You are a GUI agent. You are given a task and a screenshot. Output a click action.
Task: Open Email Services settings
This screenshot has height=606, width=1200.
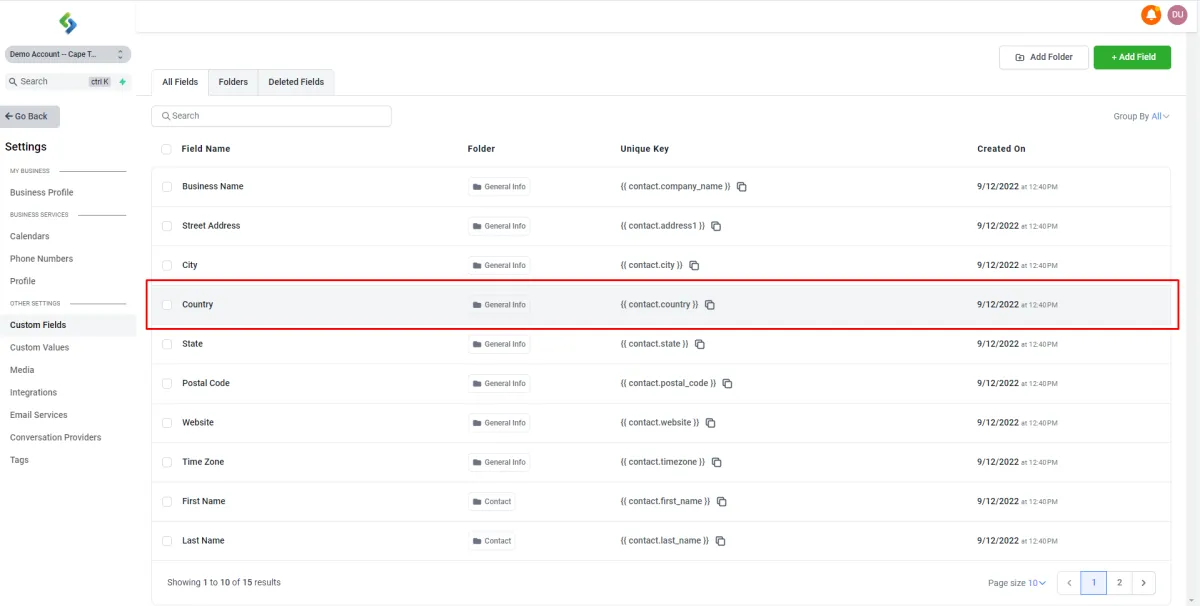pyautogui.click(x=39, y=415)
